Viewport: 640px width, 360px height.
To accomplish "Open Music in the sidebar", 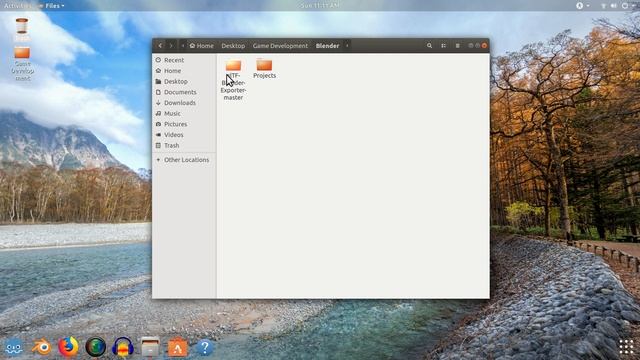I will point(184,113).
